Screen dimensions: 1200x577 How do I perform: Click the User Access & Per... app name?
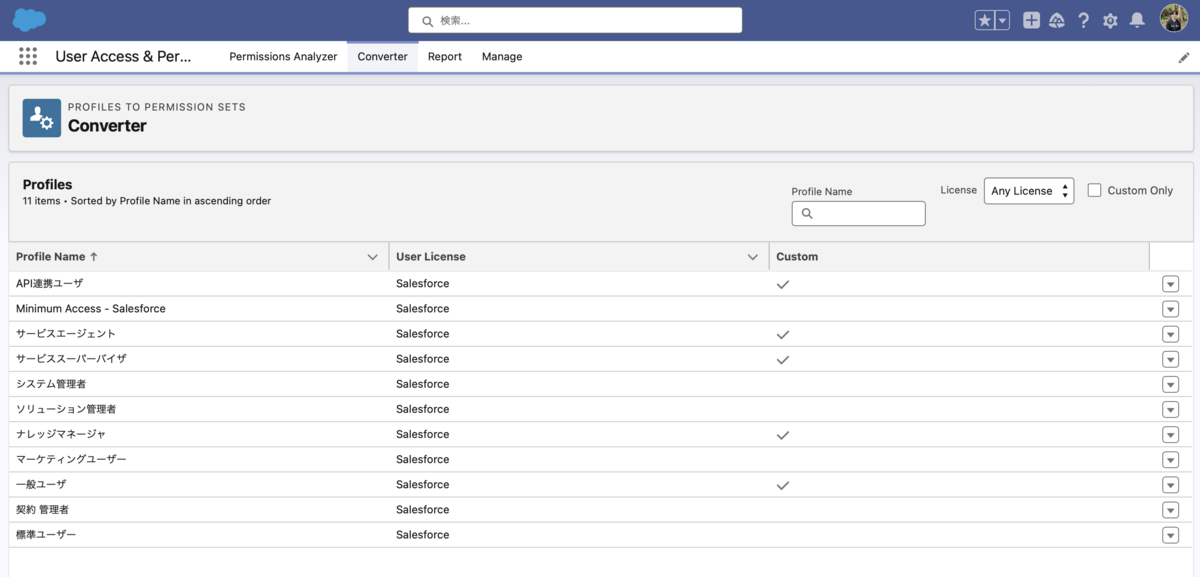click(x=122, y=56)
